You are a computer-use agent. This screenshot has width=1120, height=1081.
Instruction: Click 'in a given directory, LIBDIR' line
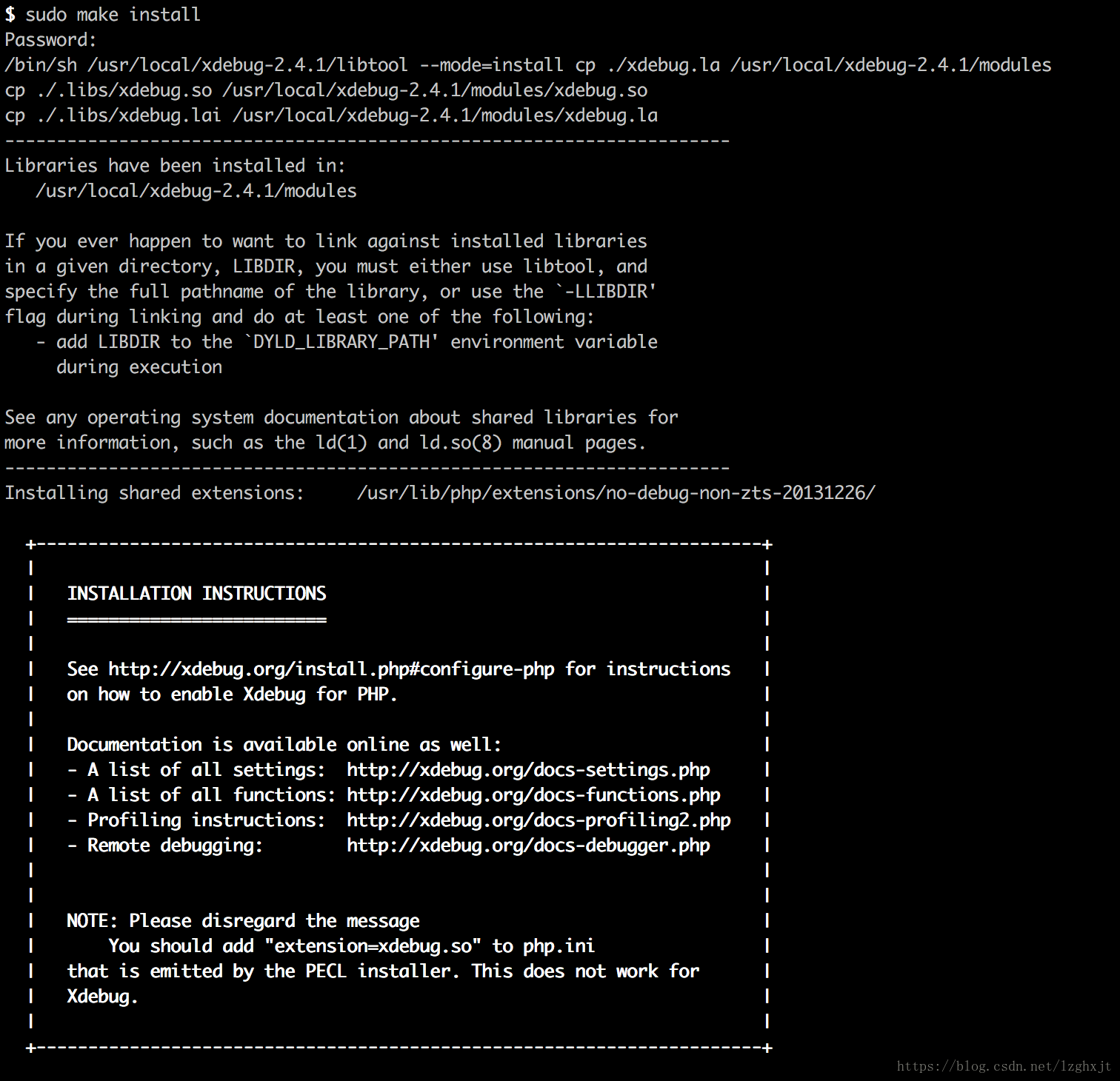(326, 267)
